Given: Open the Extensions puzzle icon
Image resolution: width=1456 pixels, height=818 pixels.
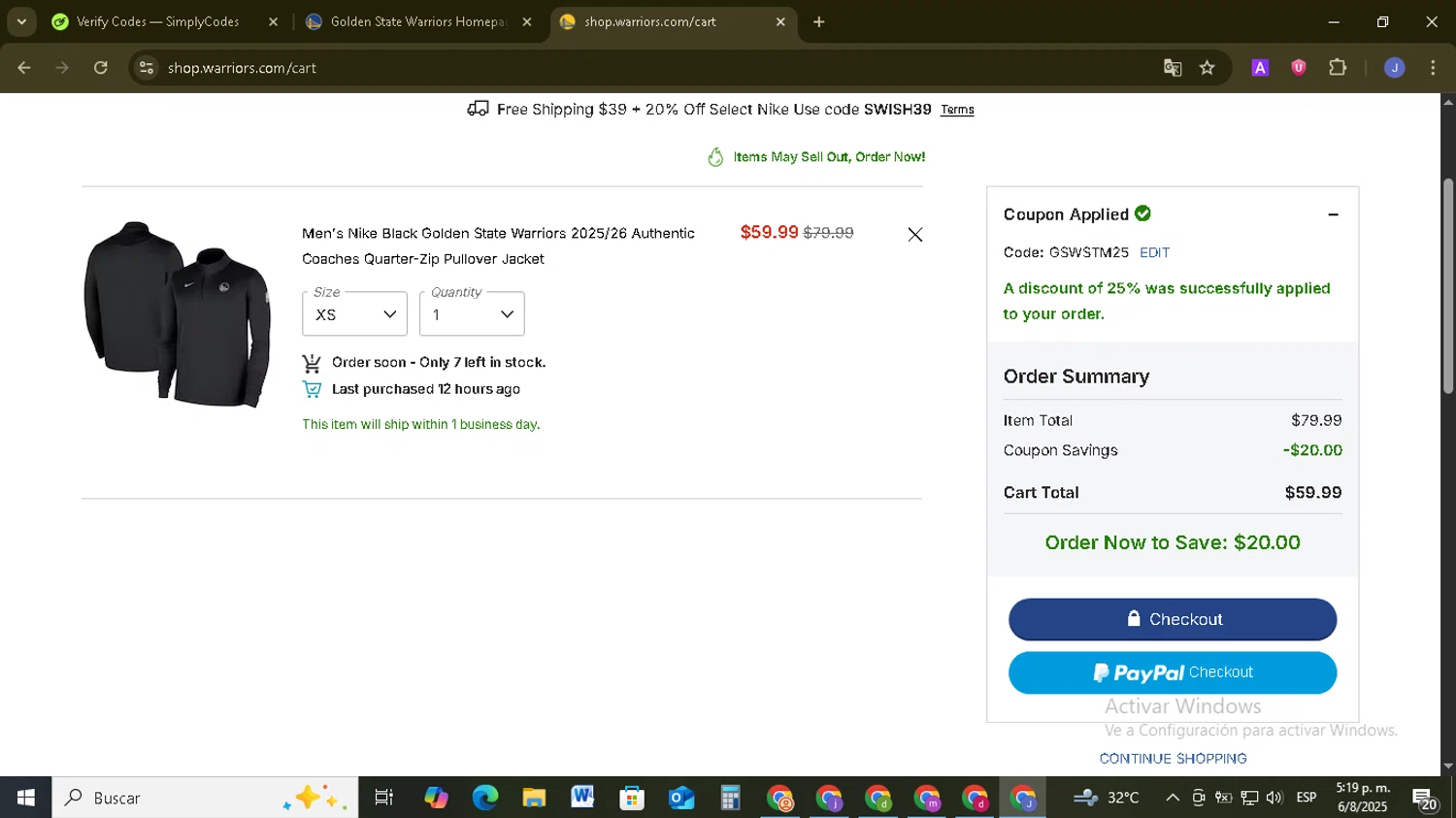Looking at the screenshot, I should click(1338, 68).
